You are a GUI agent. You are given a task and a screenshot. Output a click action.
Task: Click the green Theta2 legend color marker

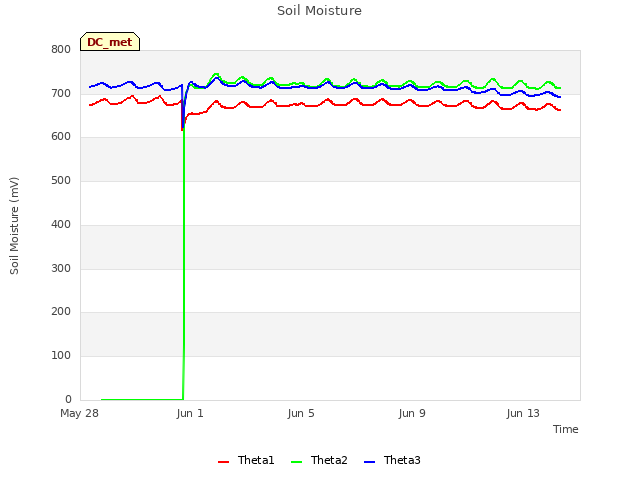[x=296, y=462]
